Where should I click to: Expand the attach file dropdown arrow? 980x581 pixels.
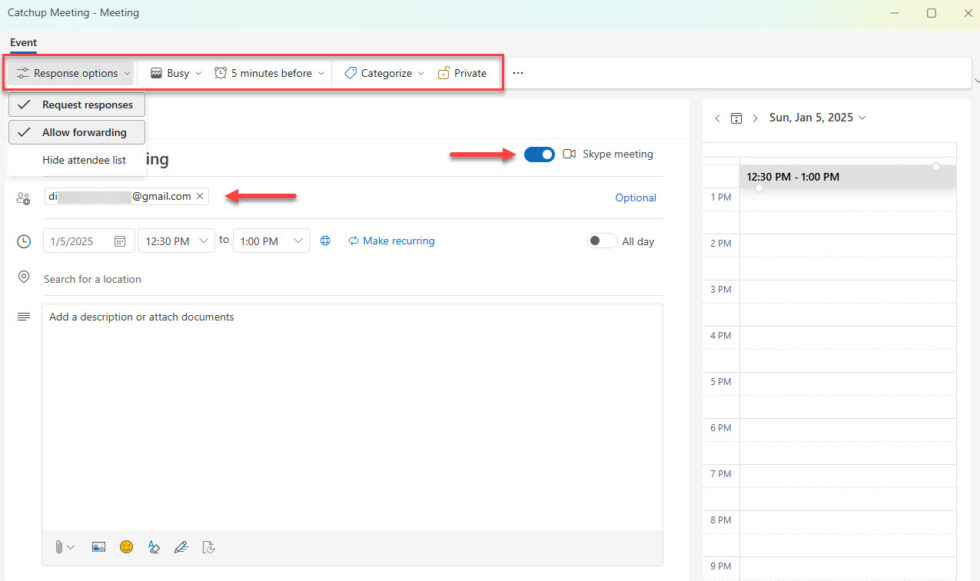(x=71, y=548)
